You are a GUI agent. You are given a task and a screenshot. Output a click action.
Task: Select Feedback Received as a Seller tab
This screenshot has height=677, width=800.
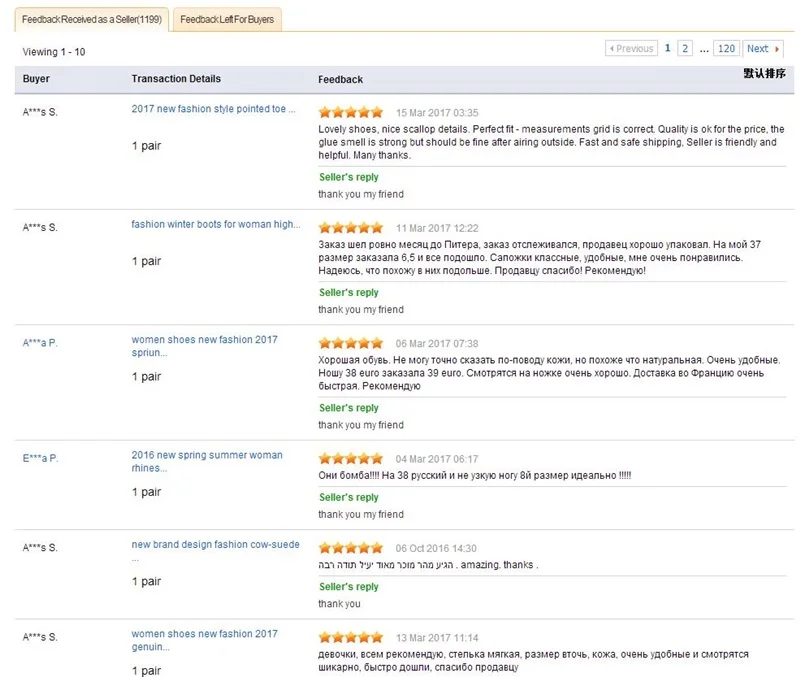pos(92,19)
